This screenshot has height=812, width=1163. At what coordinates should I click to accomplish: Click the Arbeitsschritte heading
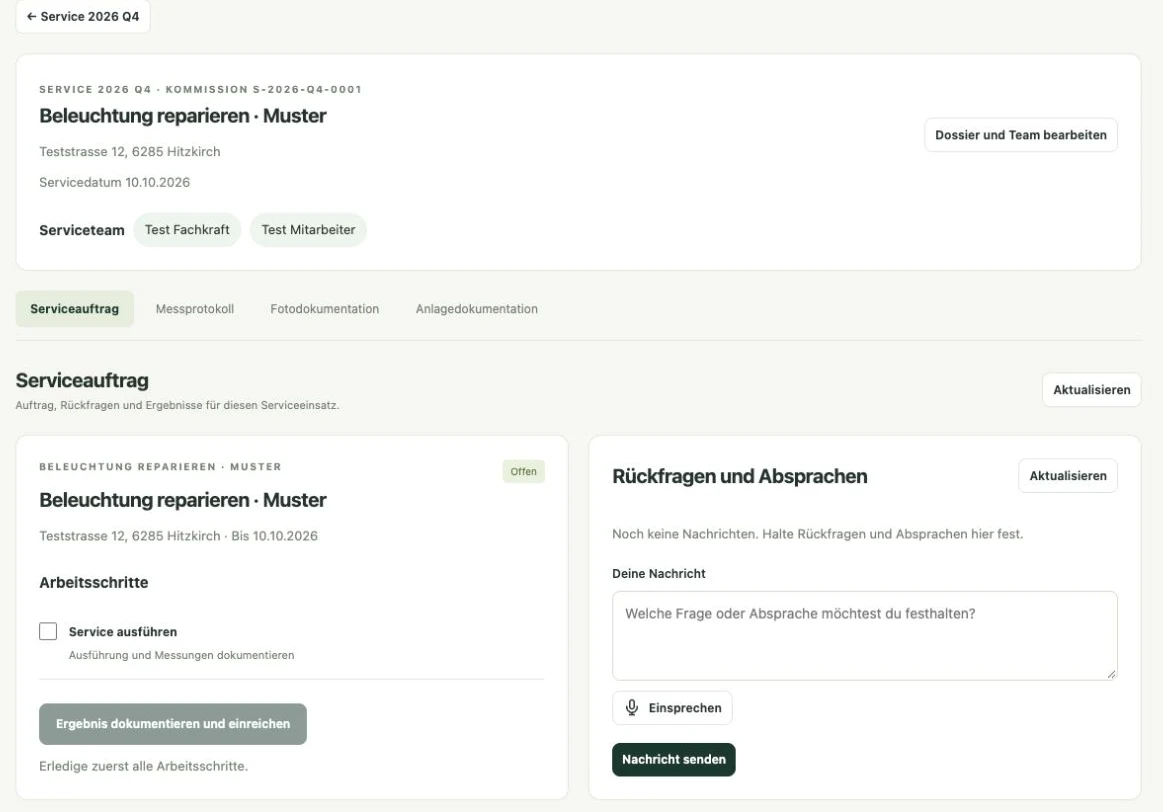(93, 582)
